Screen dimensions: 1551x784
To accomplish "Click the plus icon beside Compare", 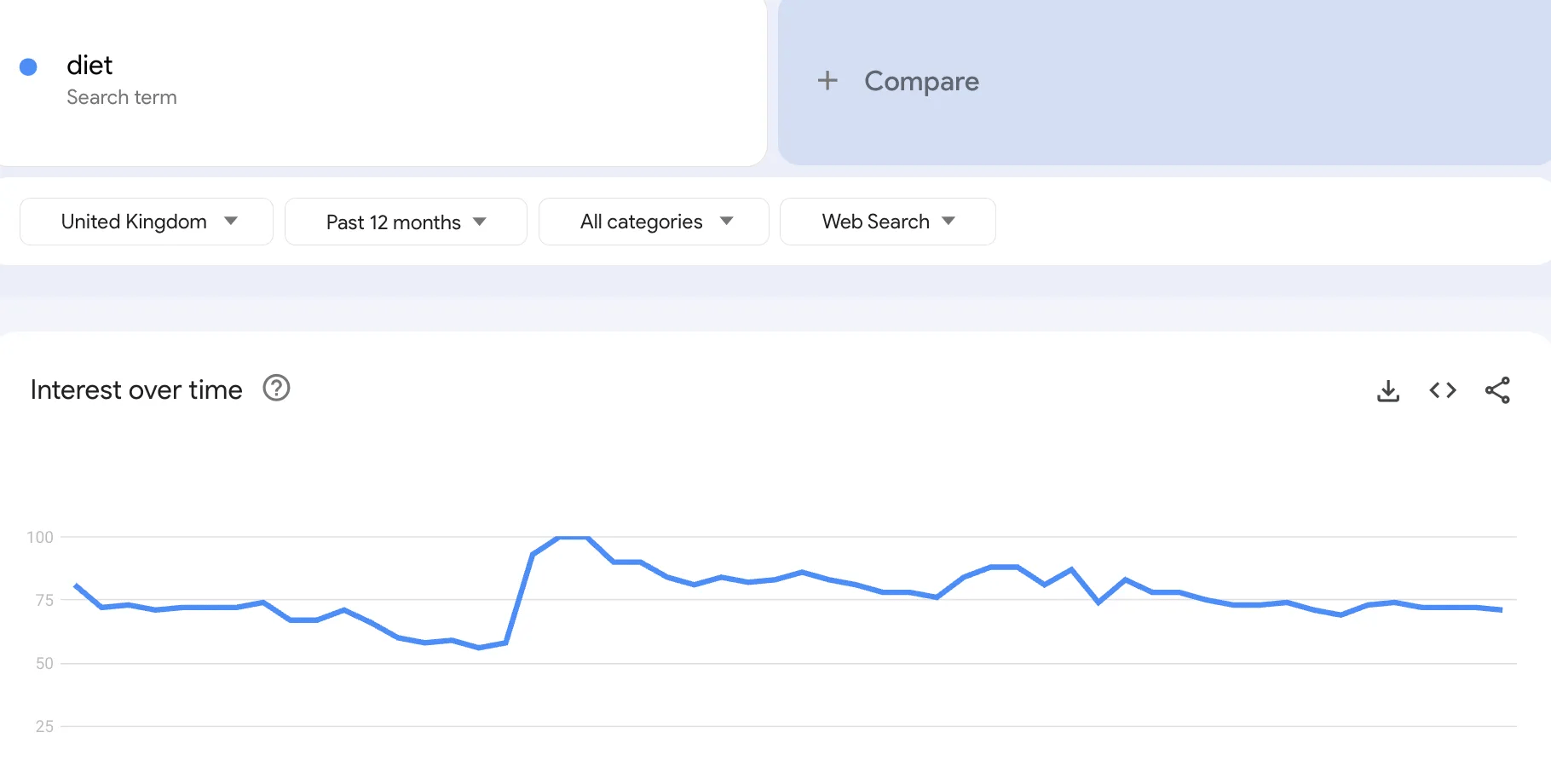I will tap(827, 81).
